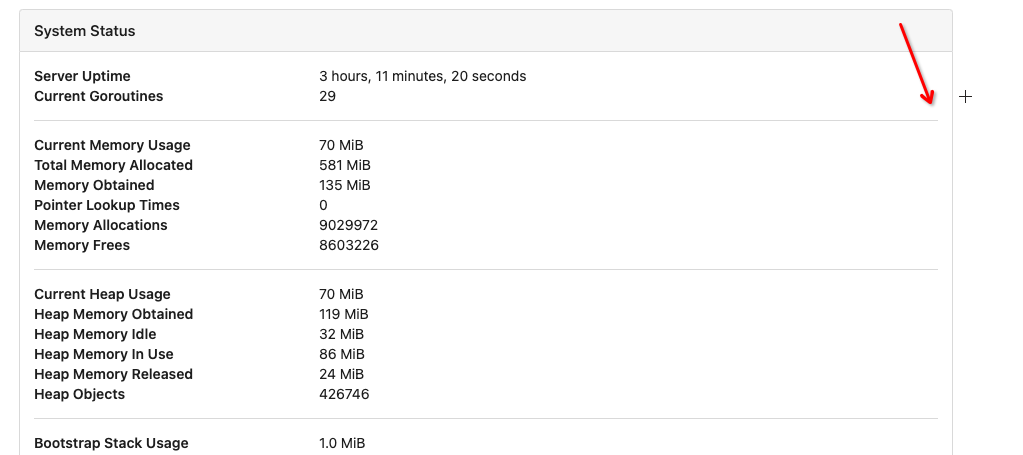
Task: Click the Total Memory Allocated label
Action: click(114, 165)
